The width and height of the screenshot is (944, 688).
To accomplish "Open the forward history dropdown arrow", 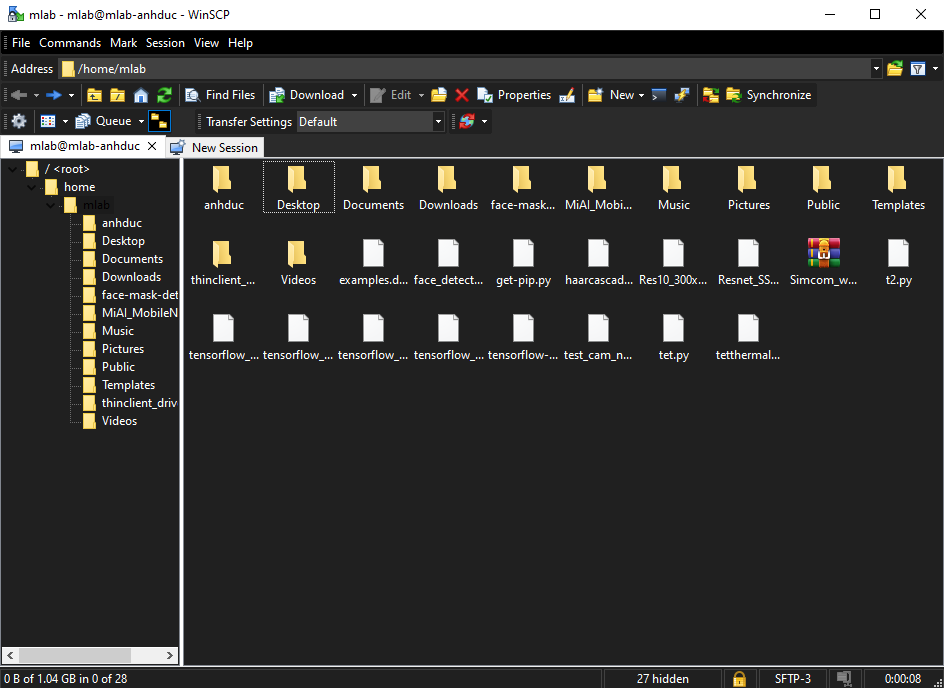I will [71, 95].
